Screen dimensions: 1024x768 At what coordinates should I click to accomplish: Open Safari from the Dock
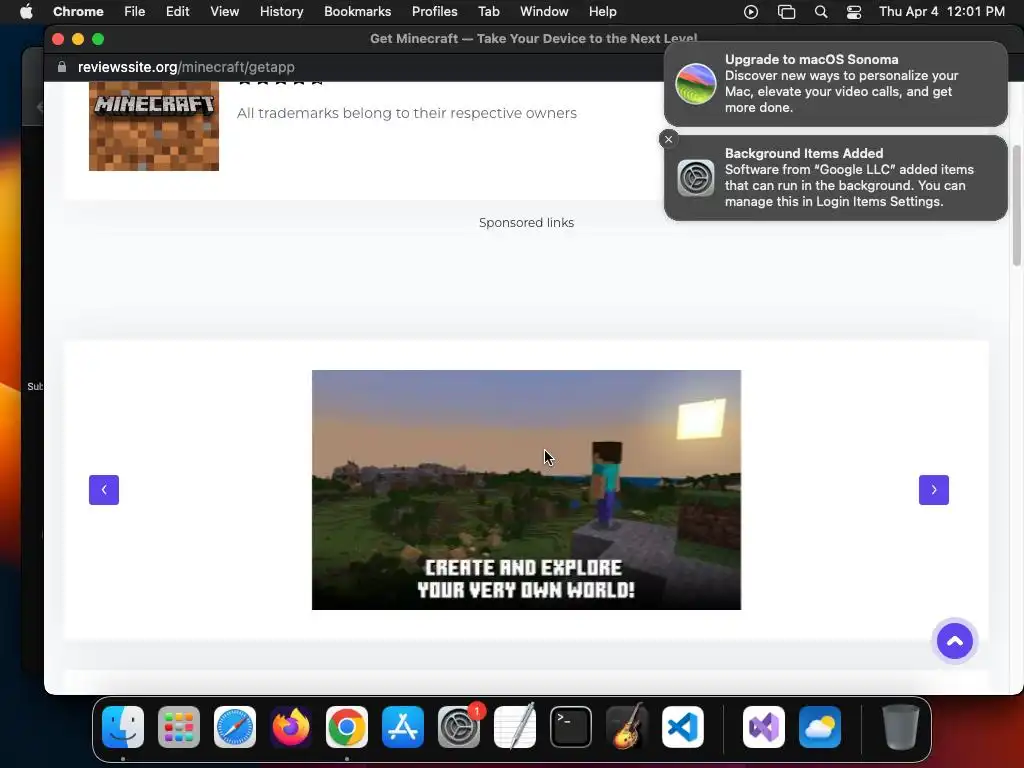click(235, 727)
